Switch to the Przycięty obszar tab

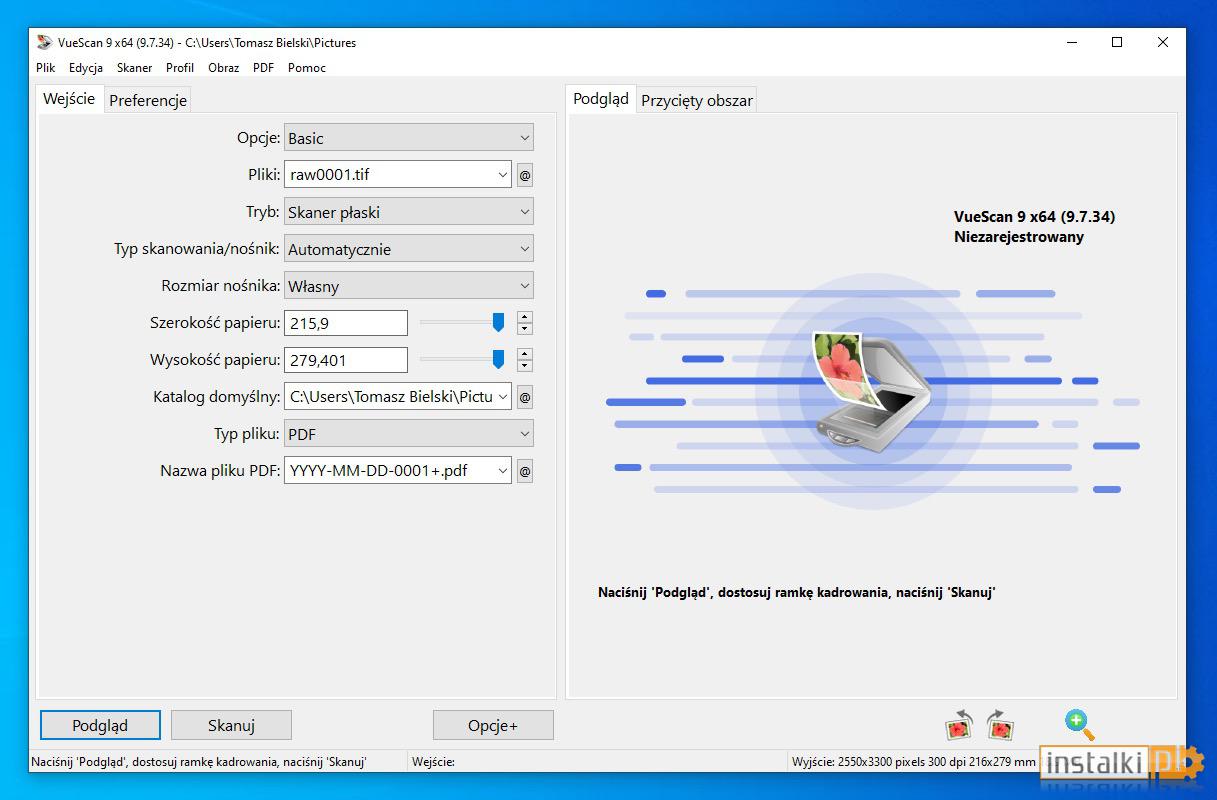(x=697, y=100)
